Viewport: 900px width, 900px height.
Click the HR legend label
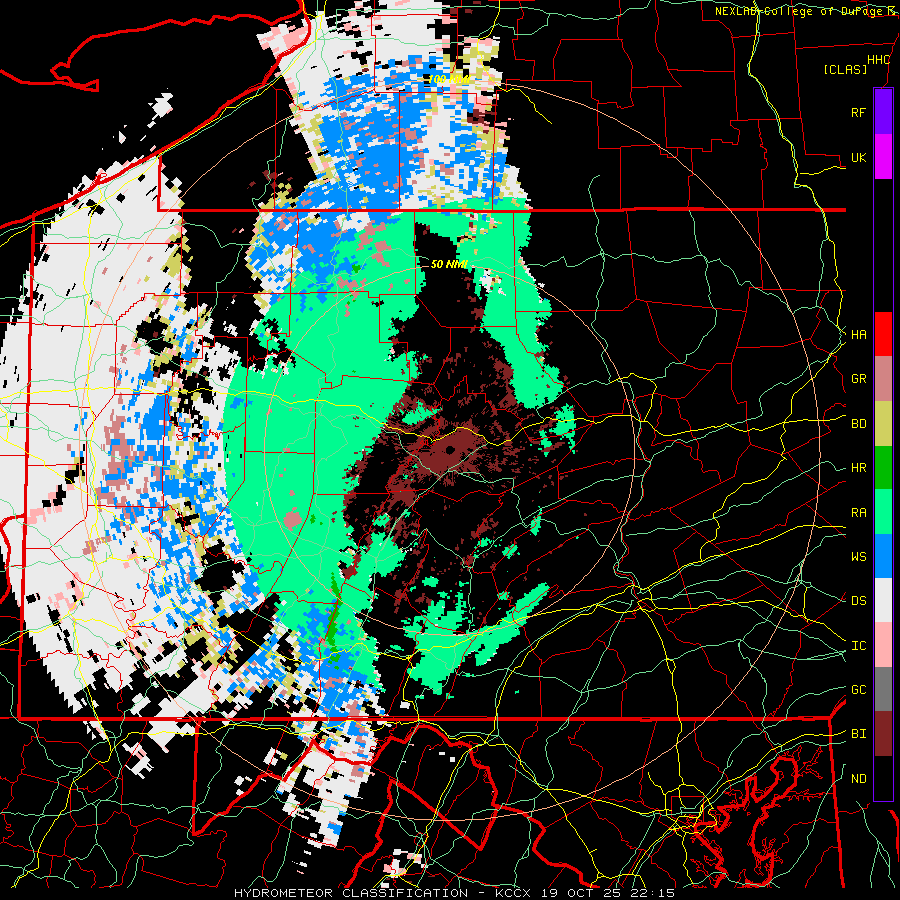[858, 468]
